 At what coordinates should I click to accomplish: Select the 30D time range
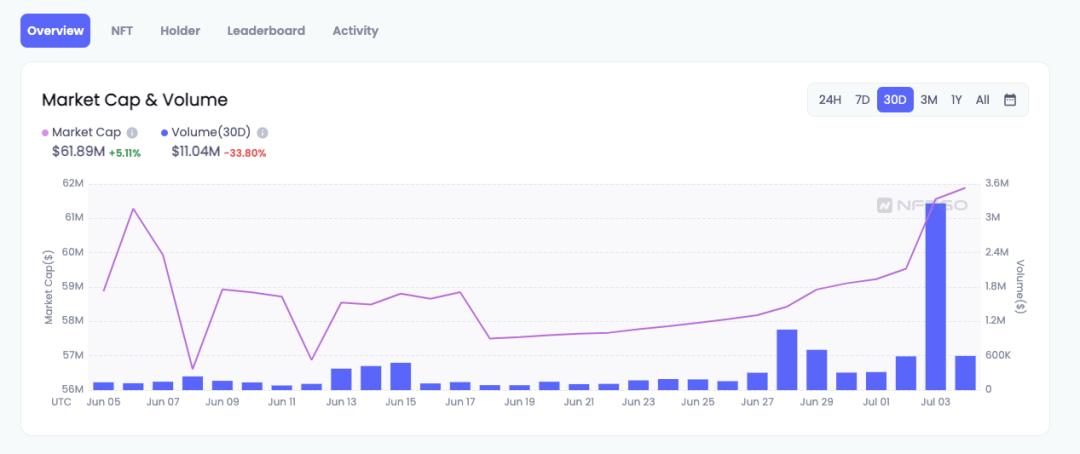pos(895,100)
